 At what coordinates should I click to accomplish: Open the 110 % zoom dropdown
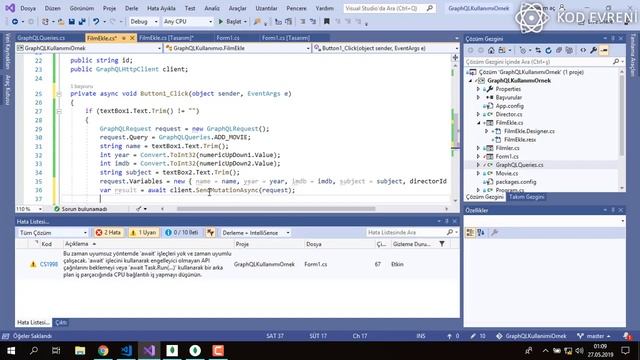coord(29,209)
